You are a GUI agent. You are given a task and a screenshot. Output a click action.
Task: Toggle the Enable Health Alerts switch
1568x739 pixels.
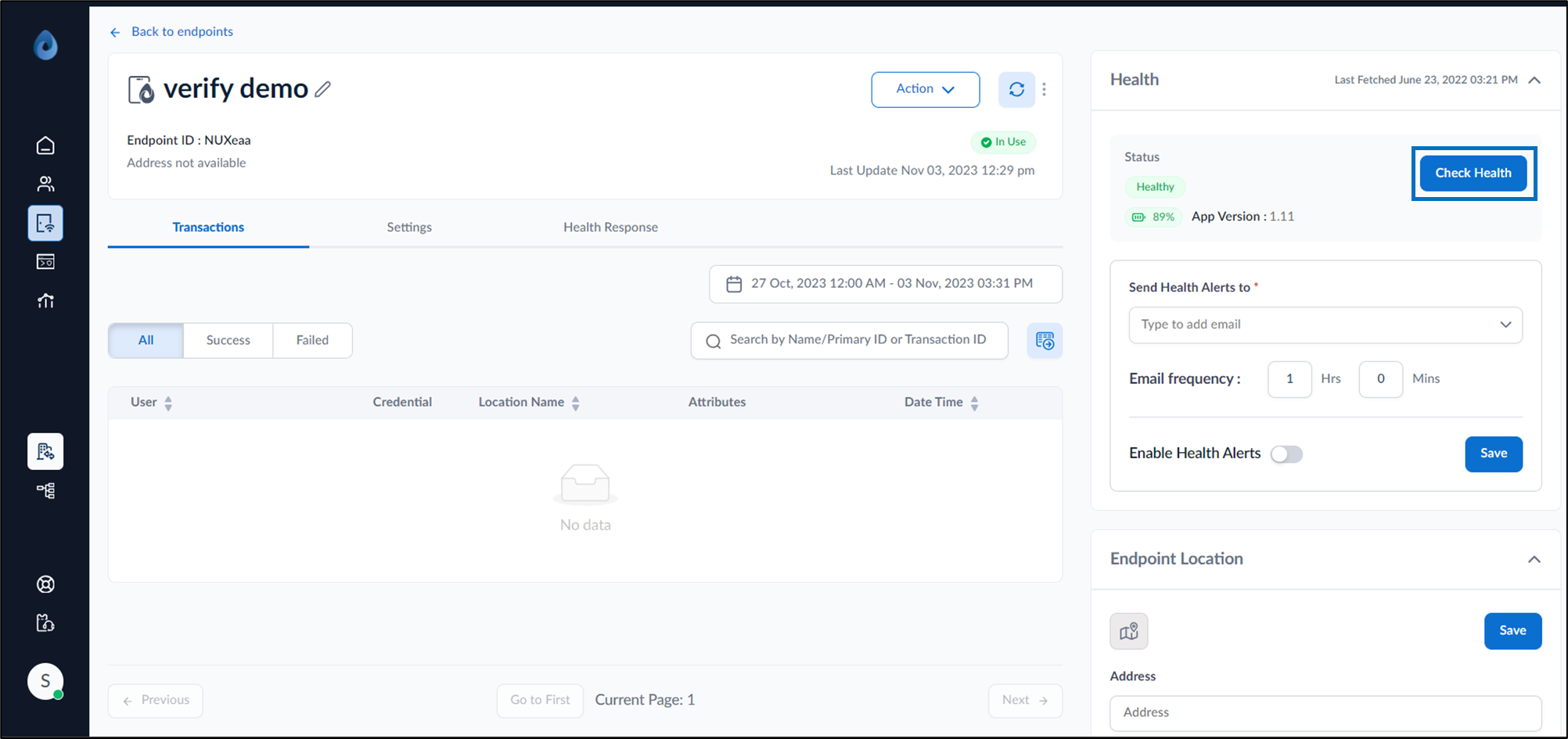(1286, 454)
